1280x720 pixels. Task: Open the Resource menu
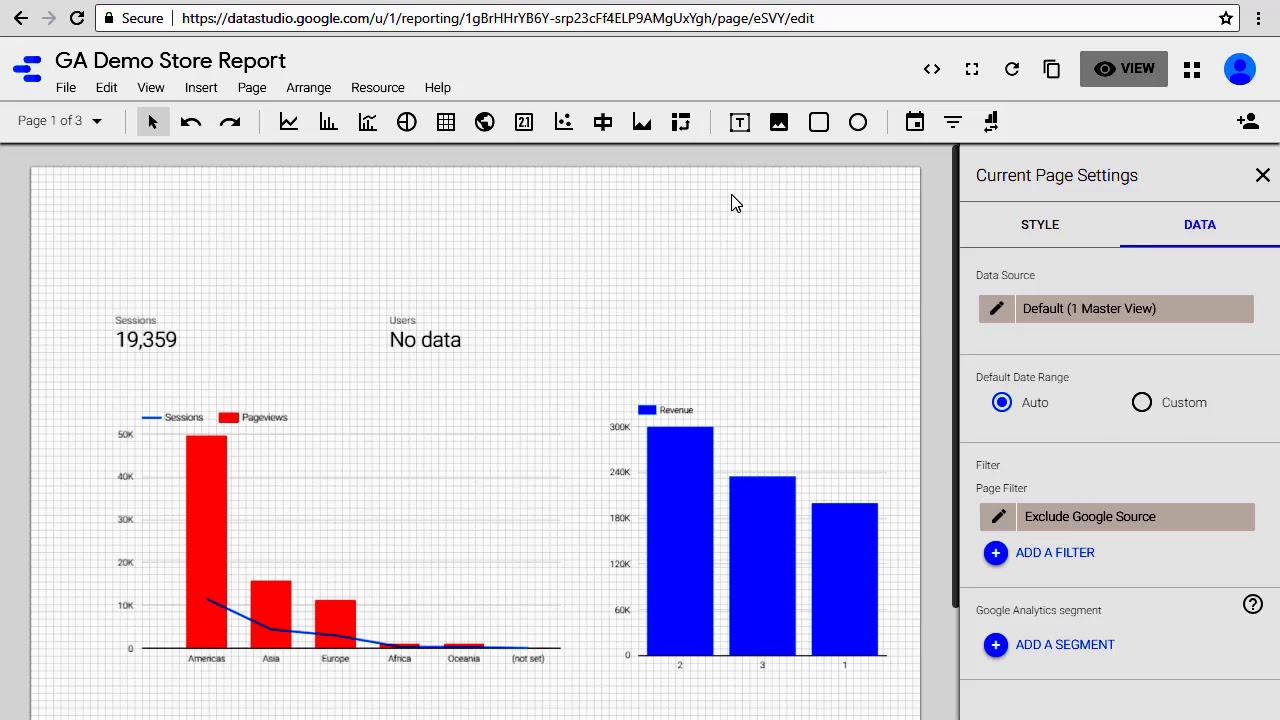378,88
